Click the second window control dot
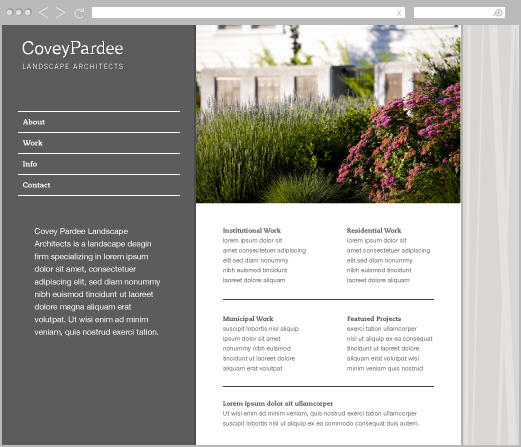 pyautogui.click(x=19, y=12)
